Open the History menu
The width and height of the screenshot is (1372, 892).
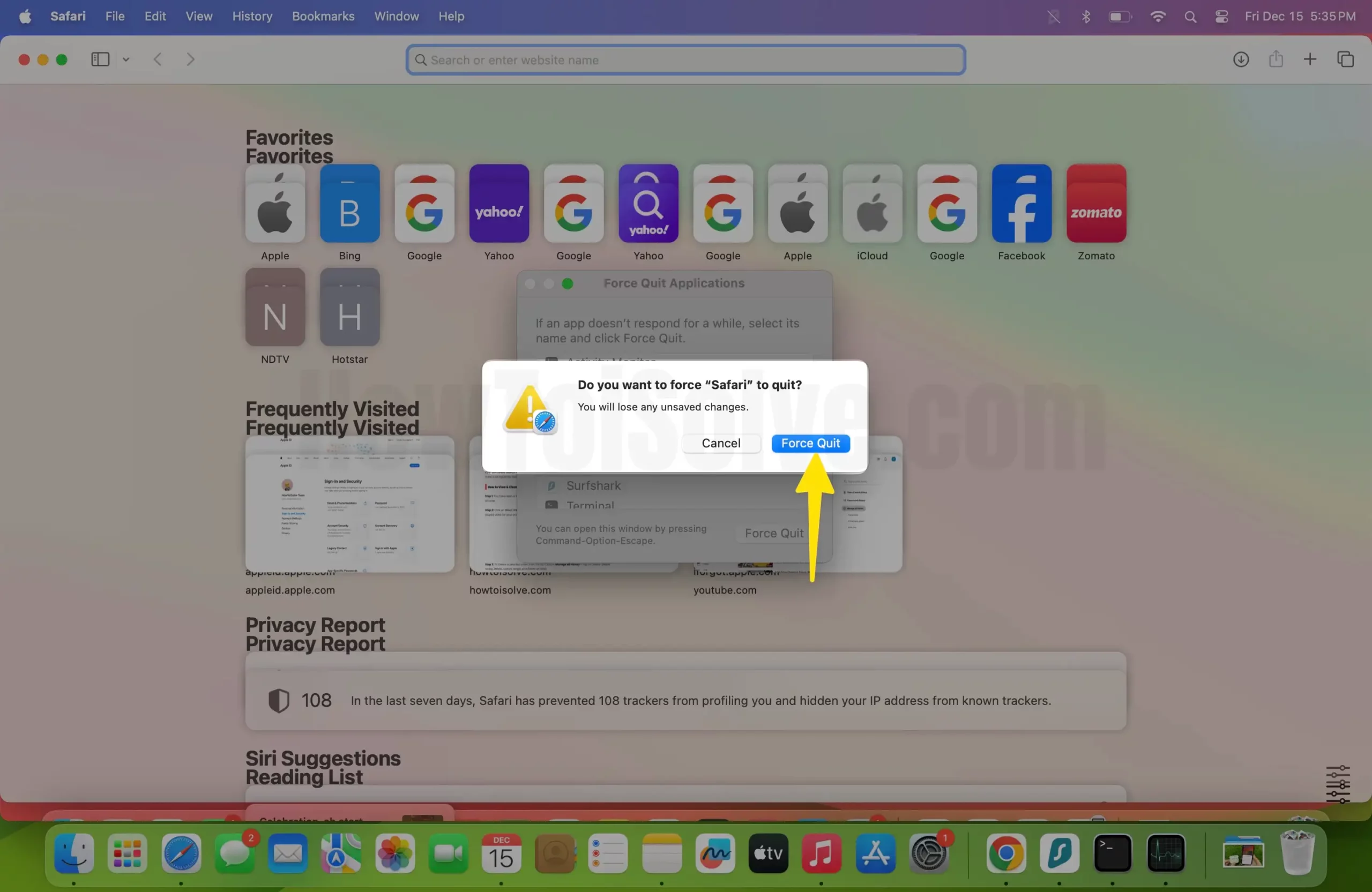tap(252, 16)
